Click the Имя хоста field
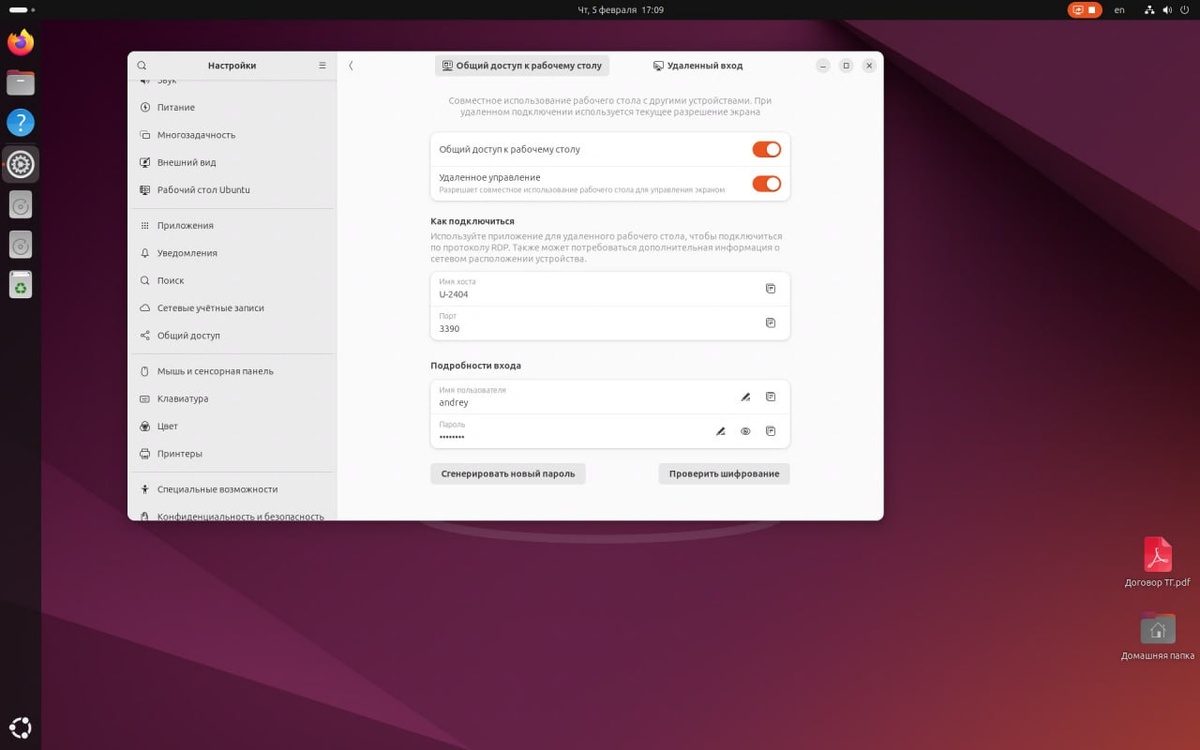This screenshot has height=750, width=1200. [x=610, y=289]
